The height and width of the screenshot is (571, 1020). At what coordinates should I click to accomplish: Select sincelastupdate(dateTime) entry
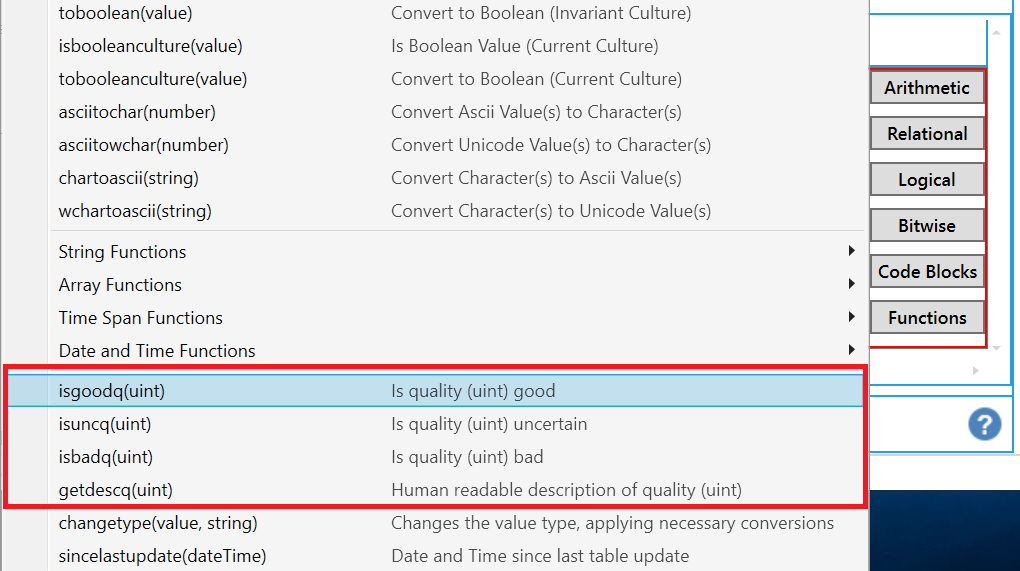coord(162,556)
